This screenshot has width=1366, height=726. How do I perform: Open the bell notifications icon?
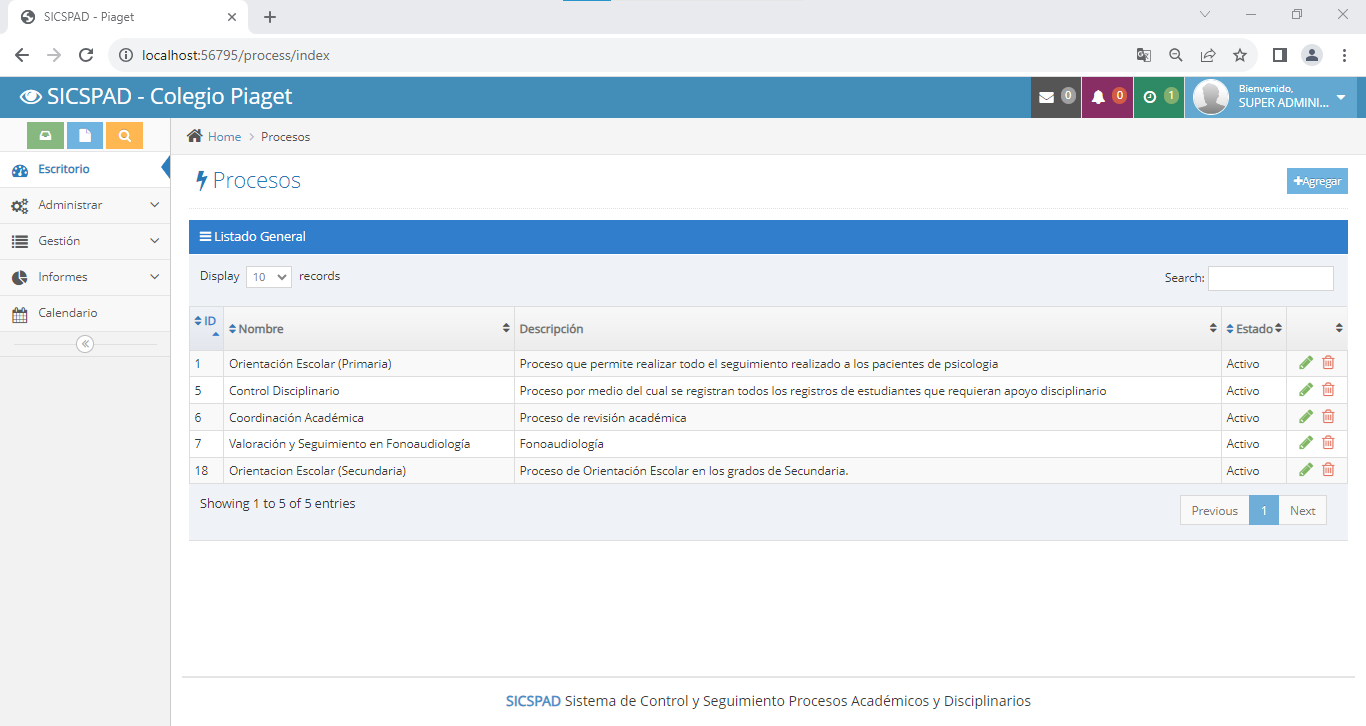pos(1098,97)
